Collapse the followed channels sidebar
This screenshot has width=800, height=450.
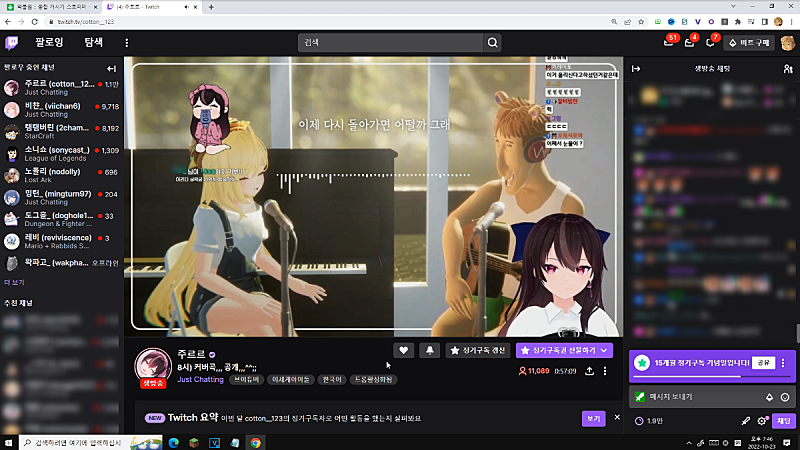[x=111, y=68]
